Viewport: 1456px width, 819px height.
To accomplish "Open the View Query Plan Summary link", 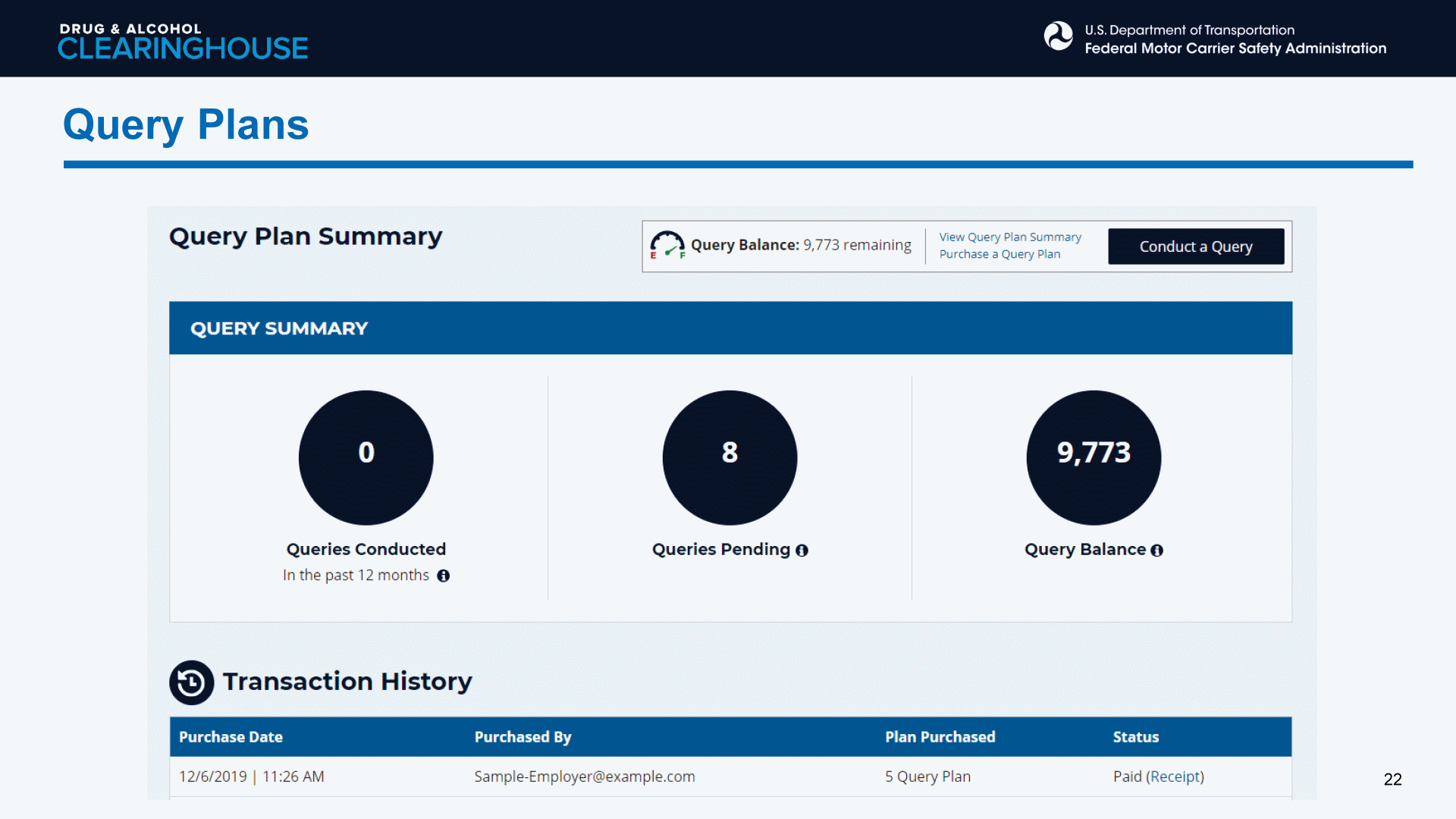I will click(x=1009, y=237).
